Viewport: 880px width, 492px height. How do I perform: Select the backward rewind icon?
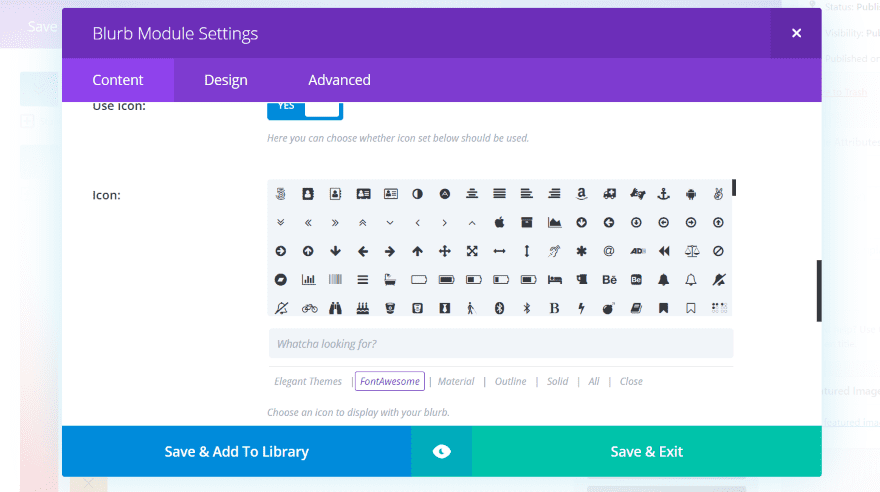pos(663,251)
